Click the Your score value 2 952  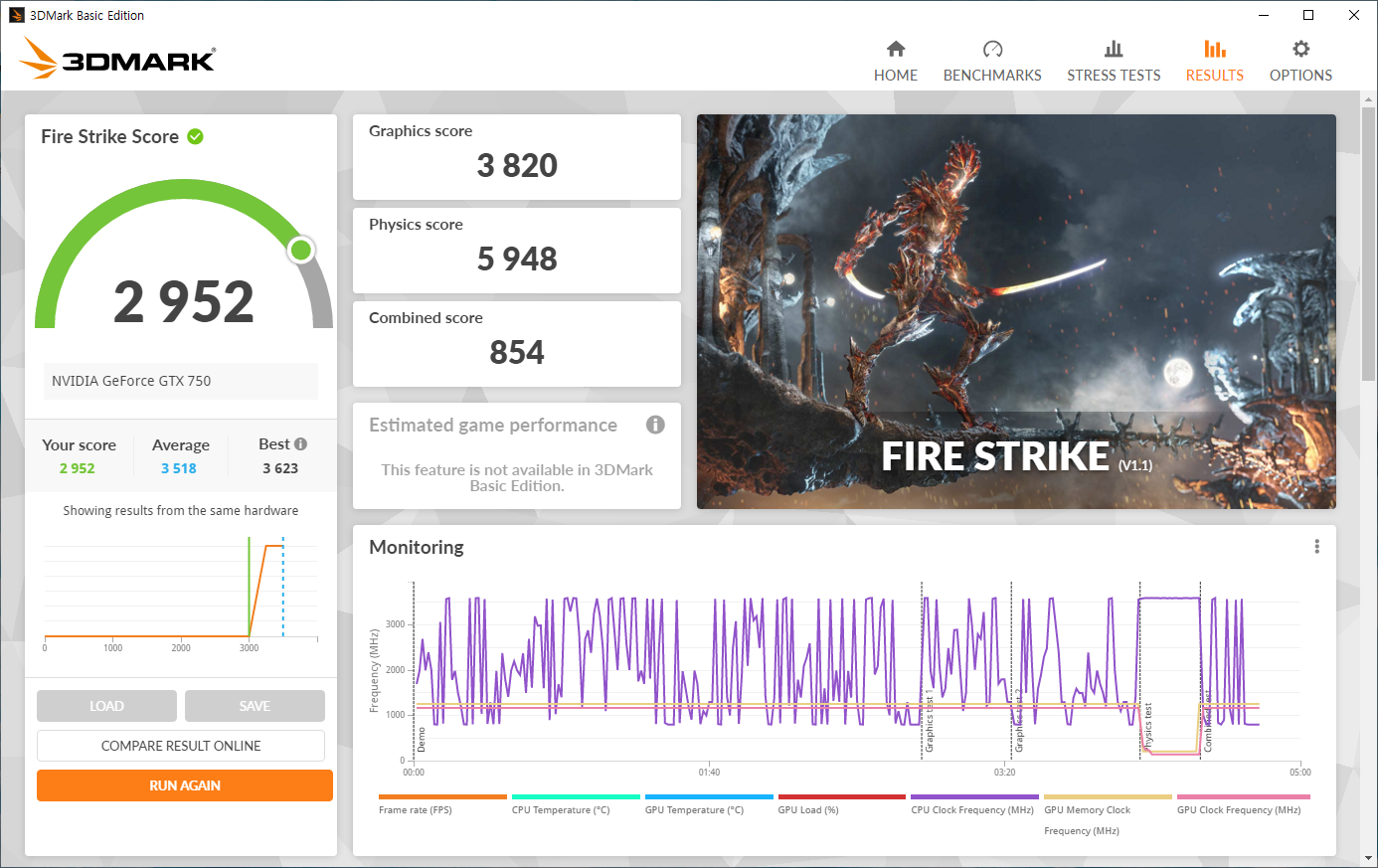[x=77, y=468]
